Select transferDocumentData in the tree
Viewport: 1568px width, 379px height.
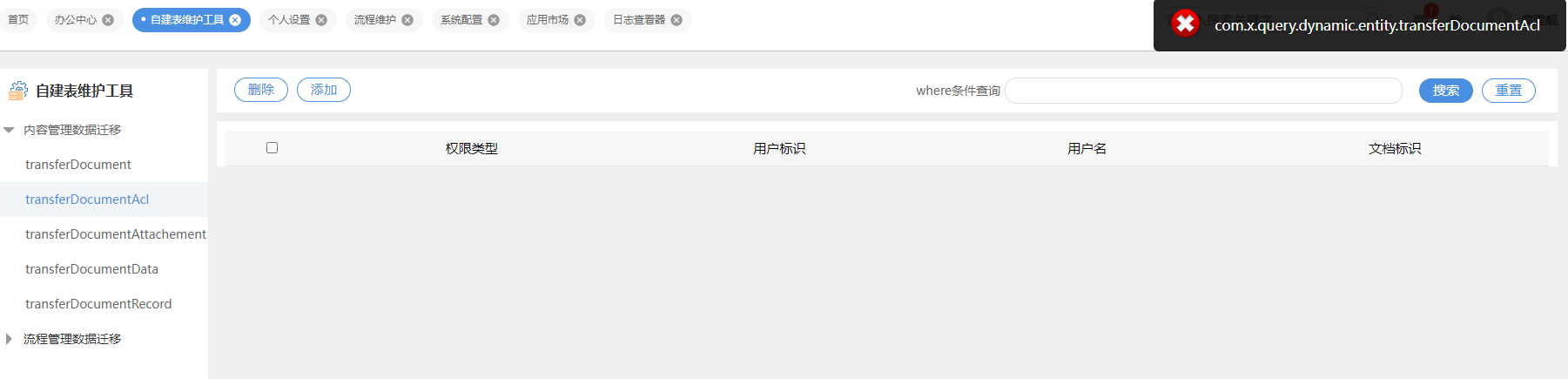(92, 269)
